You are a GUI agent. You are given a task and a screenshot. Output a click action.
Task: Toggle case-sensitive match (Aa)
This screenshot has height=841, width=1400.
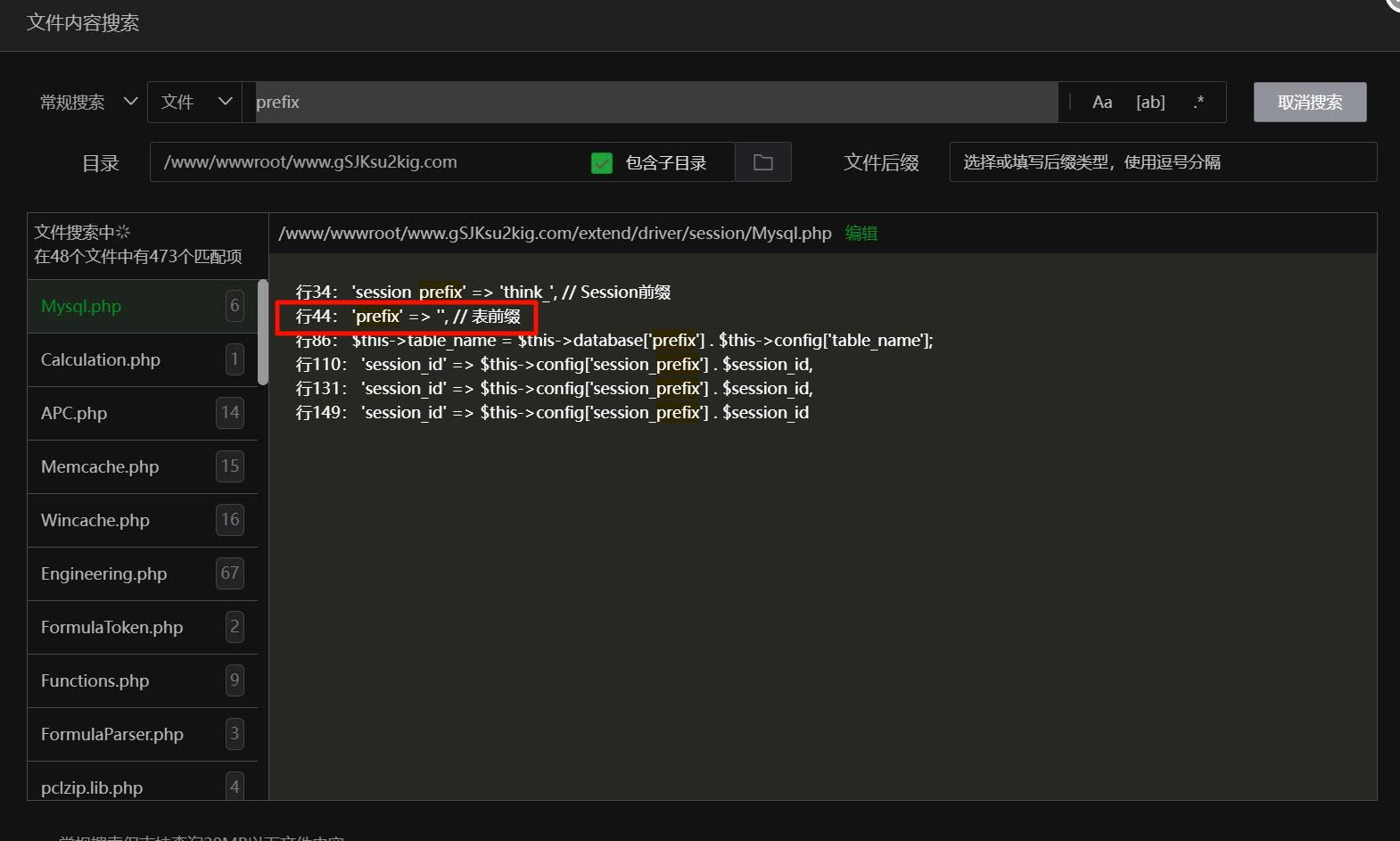pyautogui.click(x=1102, y=103)
